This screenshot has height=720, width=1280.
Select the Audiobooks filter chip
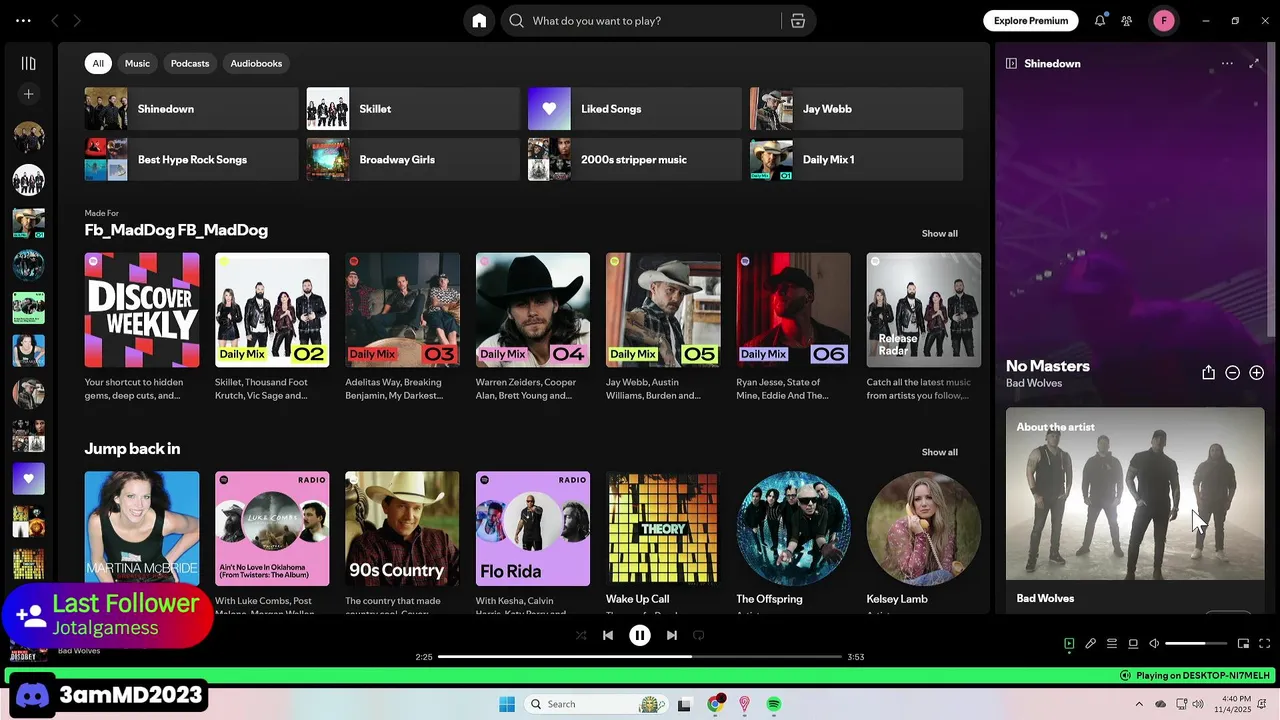point(256,63)
